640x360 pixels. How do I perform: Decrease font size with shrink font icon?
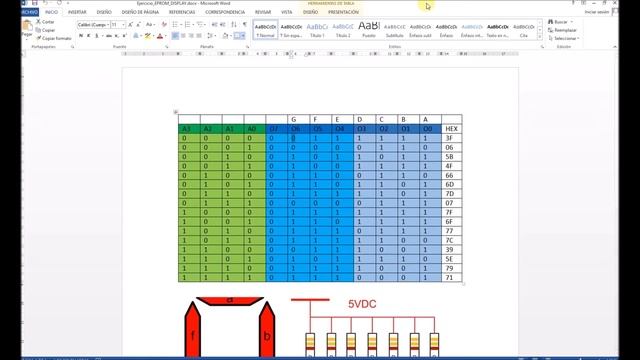click(139, 25)
